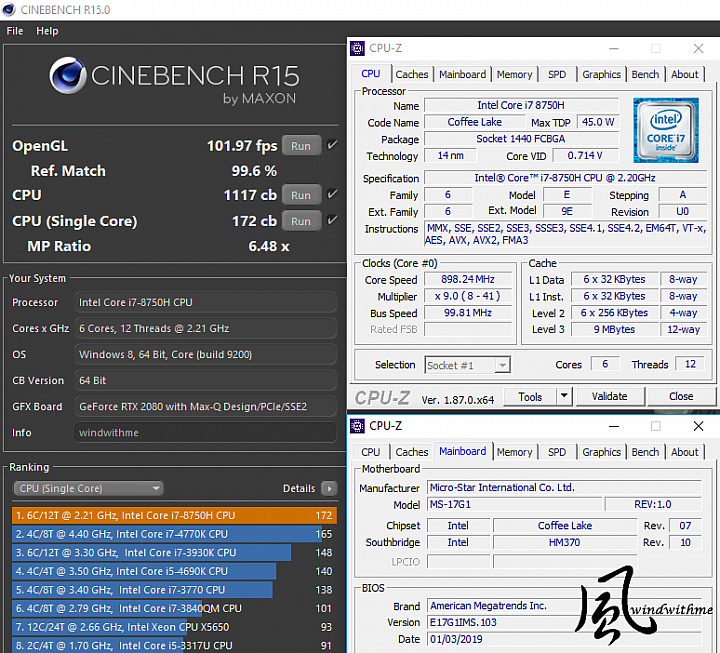Viewport: 720px width, 653px height.
Task: Click the Manufacturer value Micro-Star International
Action: pos(564,487)
